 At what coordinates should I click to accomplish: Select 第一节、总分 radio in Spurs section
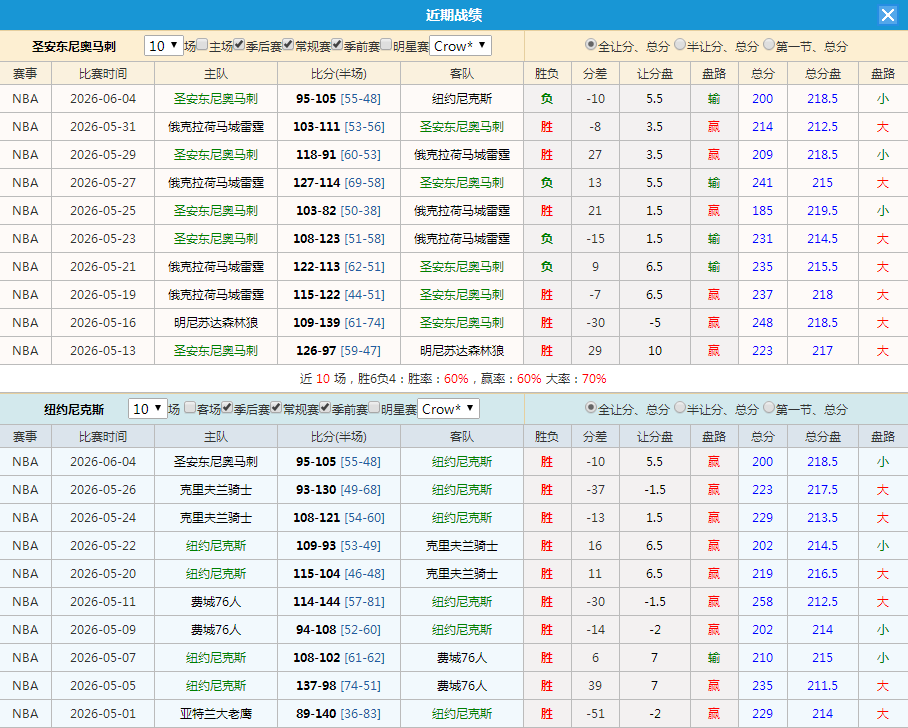(769, 45)
